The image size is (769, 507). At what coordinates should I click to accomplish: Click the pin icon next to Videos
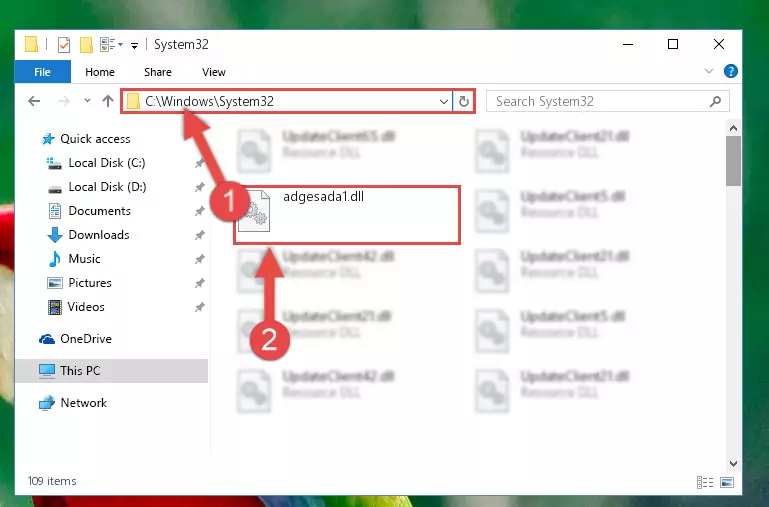coord(199,307)
